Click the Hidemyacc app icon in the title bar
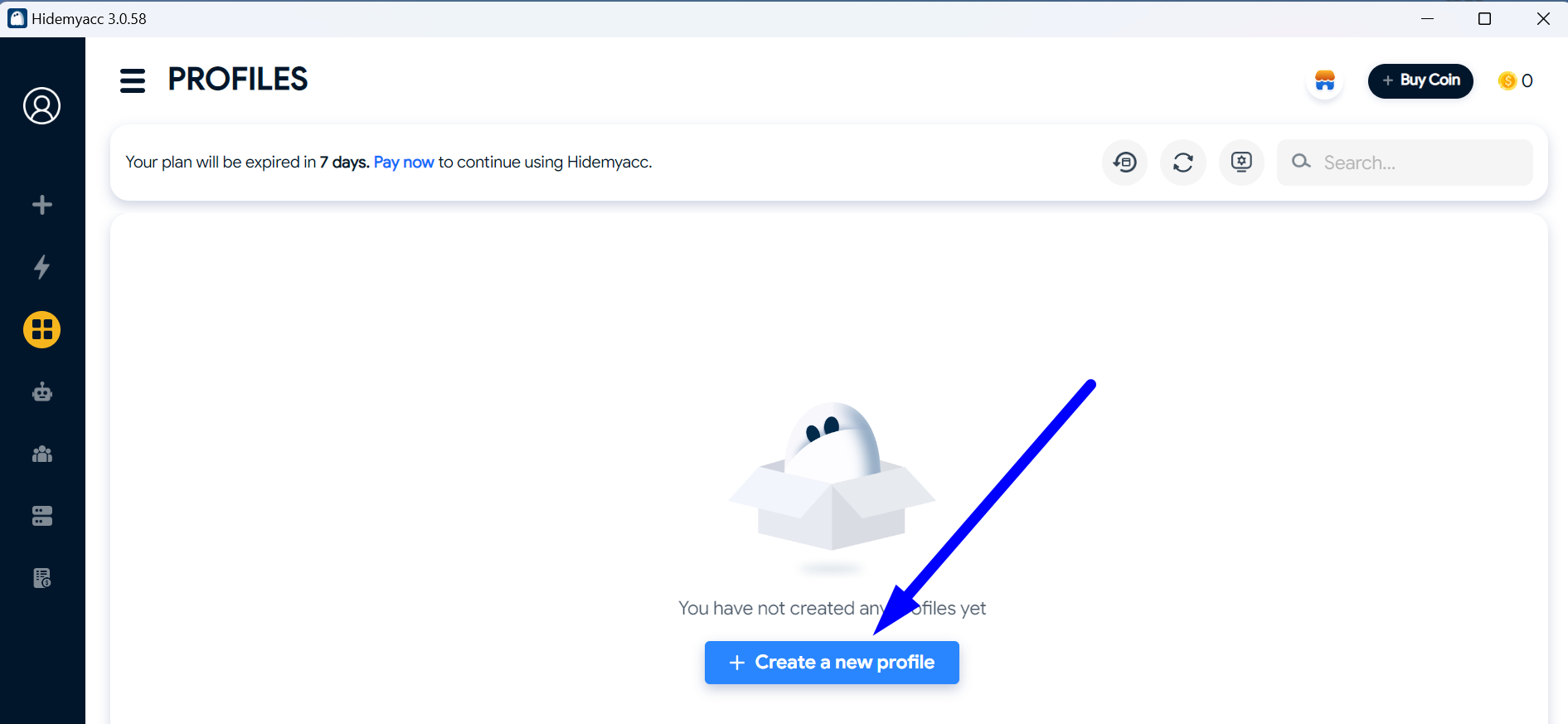1568x724 pixels. 17,18
